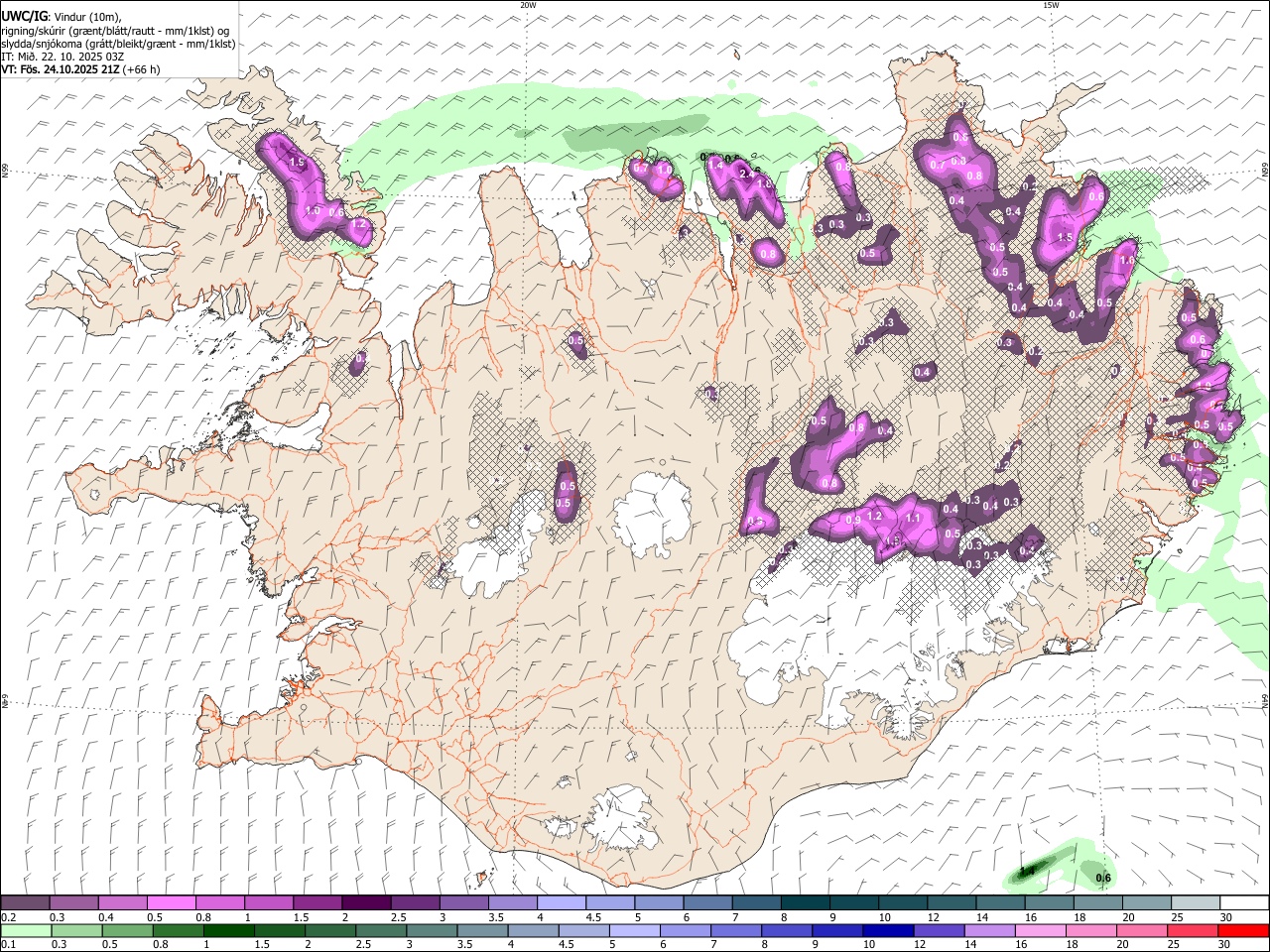The height and width of the screenshot is (952, 1270).
Task: Select the snow-legend swatch between 20 and 25
Action: pyautogui.click(x=1146, y=903)
